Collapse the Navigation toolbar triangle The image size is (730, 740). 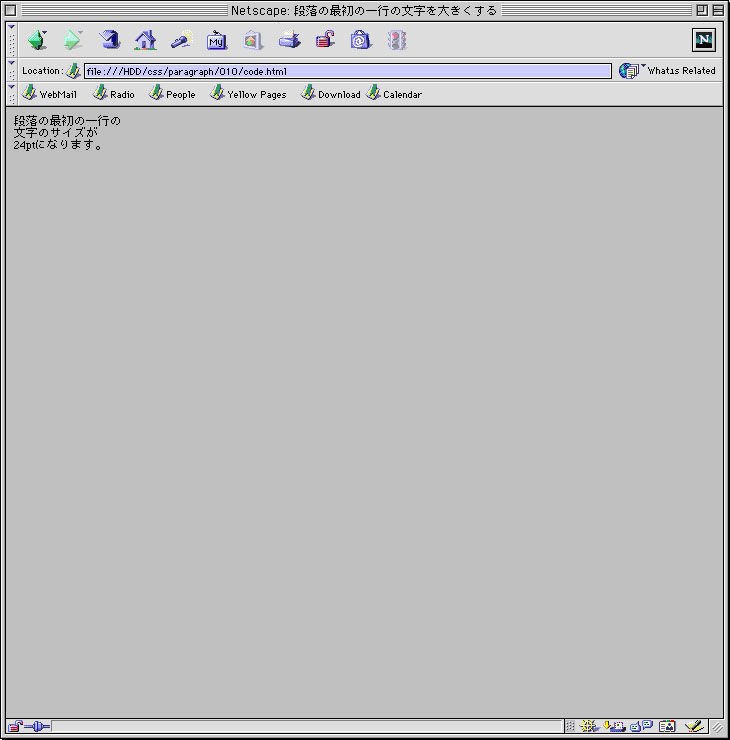coord(12,27)
